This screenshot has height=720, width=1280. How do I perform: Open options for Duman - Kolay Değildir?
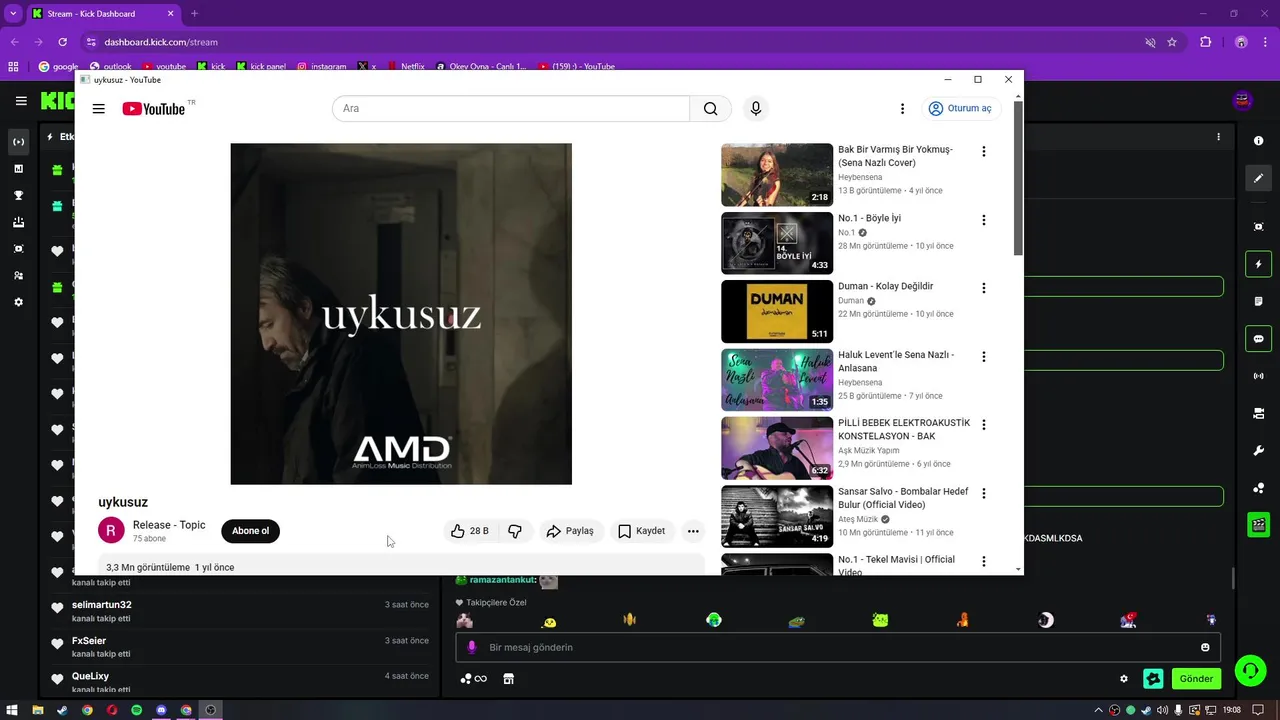[983, 288]
